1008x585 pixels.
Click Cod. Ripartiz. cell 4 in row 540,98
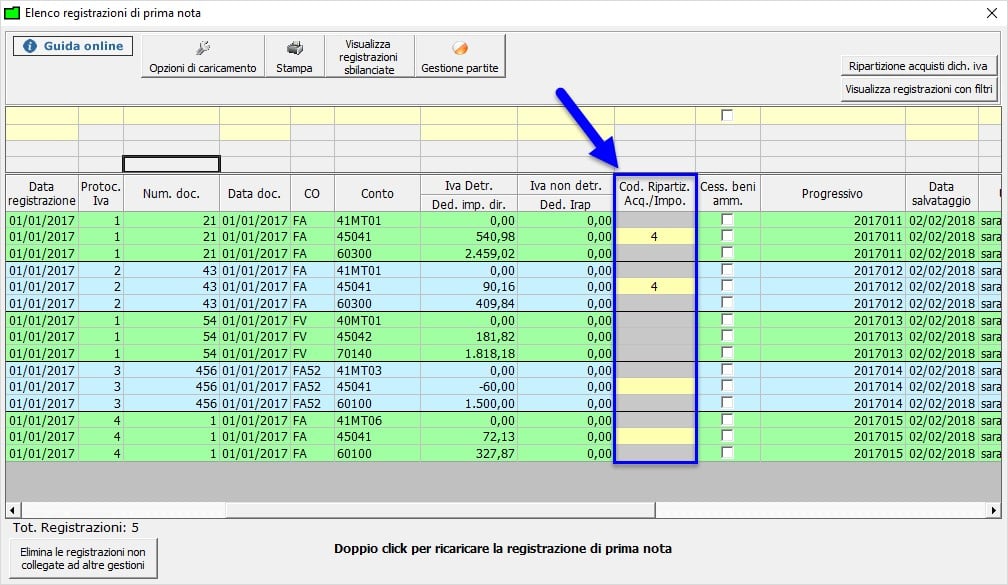tap(654, 237)
